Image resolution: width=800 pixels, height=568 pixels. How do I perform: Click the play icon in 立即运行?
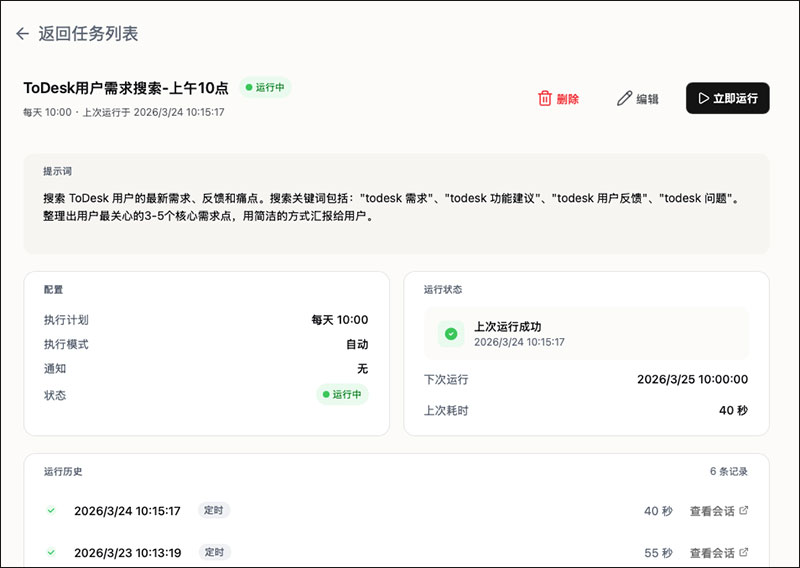click(704, 98)
